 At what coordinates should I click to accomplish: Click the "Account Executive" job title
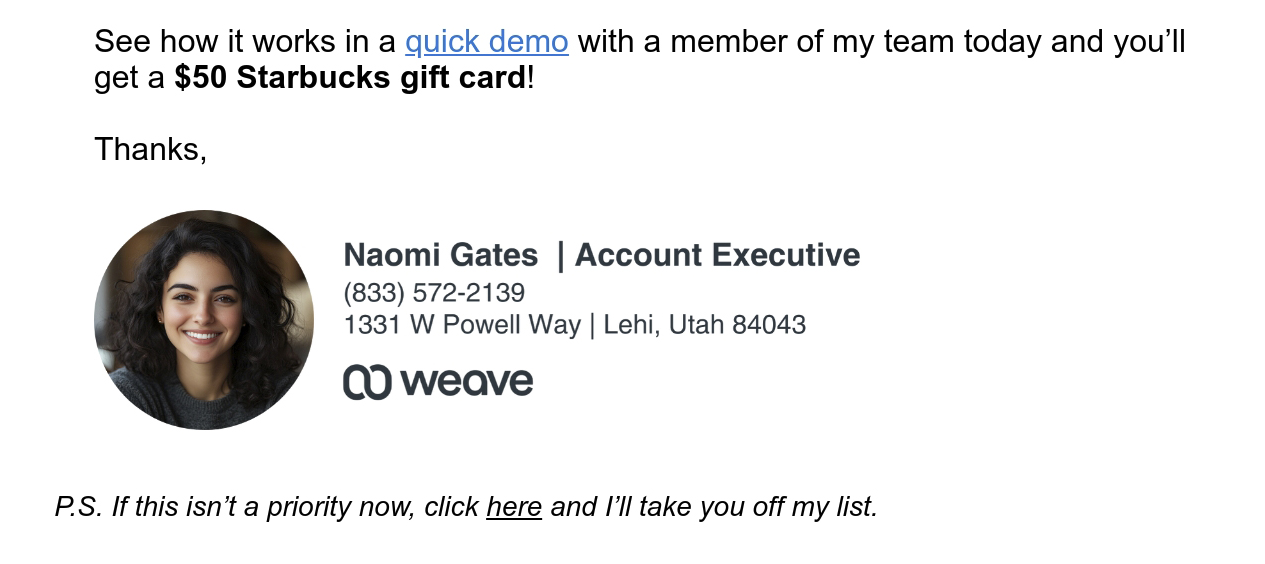click(717, 256)
